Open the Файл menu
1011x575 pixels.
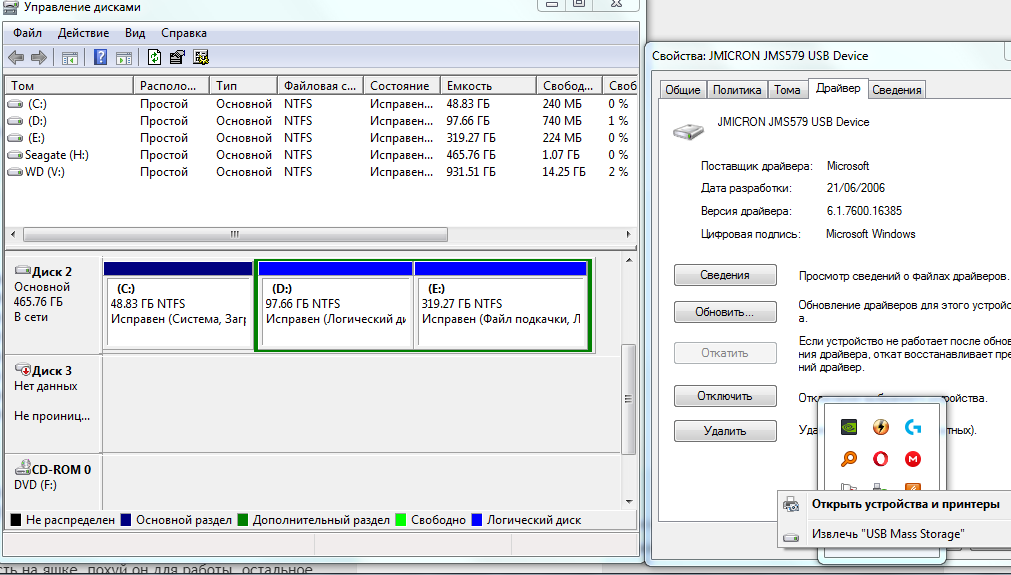(x=27, y=33)
